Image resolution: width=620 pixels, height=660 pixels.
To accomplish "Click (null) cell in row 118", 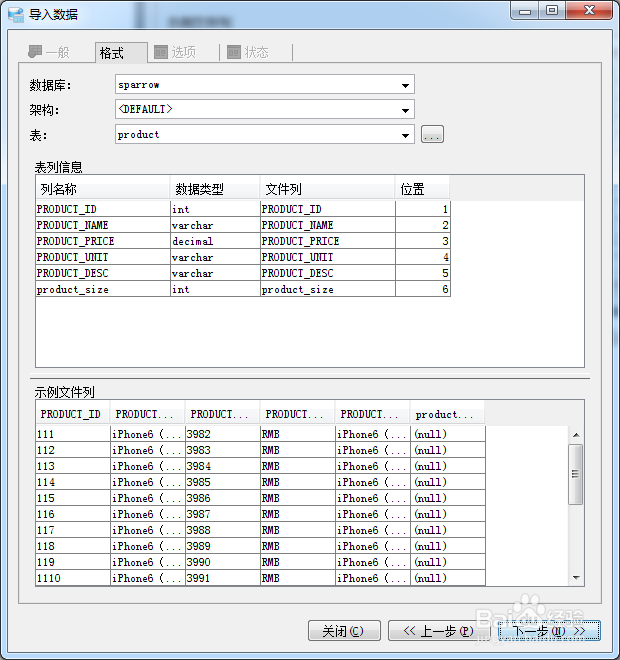I will pos(448,546).
